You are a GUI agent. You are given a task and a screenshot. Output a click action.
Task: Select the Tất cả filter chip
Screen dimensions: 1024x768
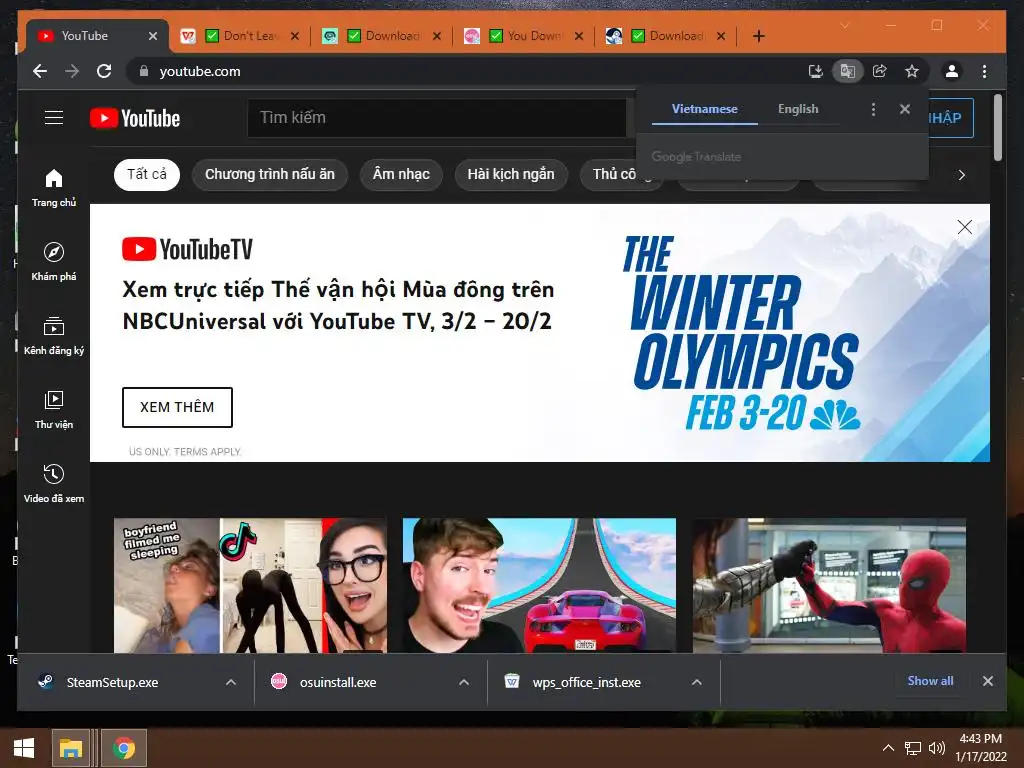coord(146,174)
